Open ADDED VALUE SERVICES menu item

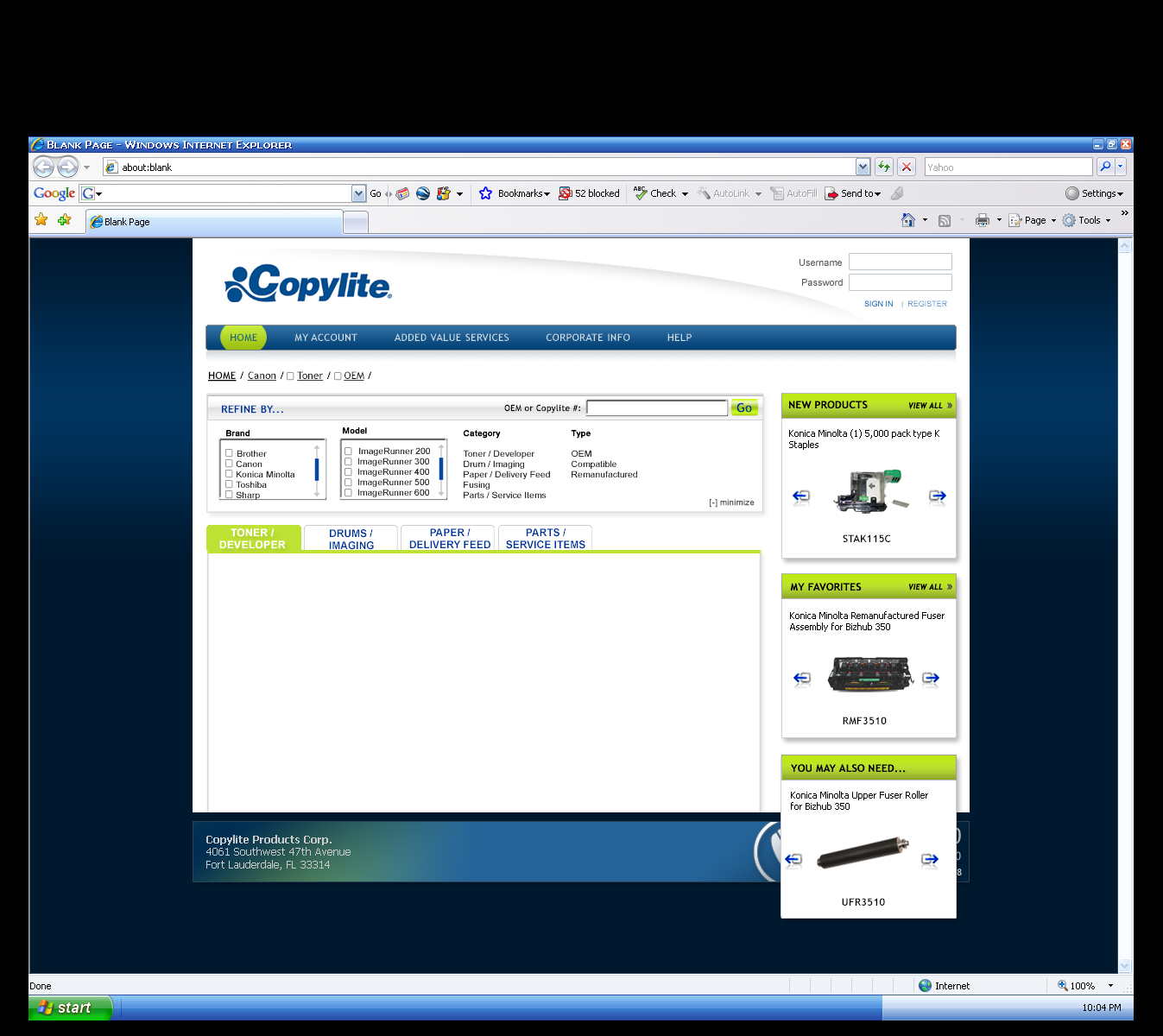coord(452,338)
